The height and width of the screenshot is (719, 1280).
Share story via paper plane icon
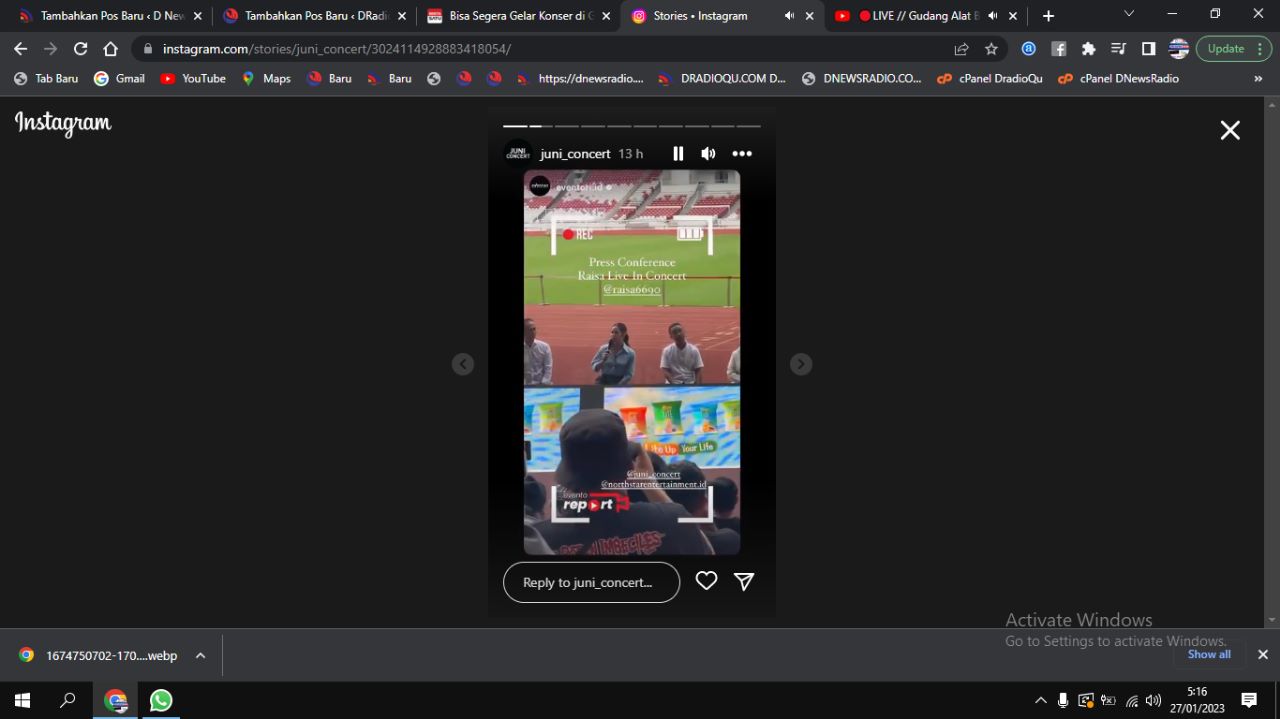[x=744, y=581]
